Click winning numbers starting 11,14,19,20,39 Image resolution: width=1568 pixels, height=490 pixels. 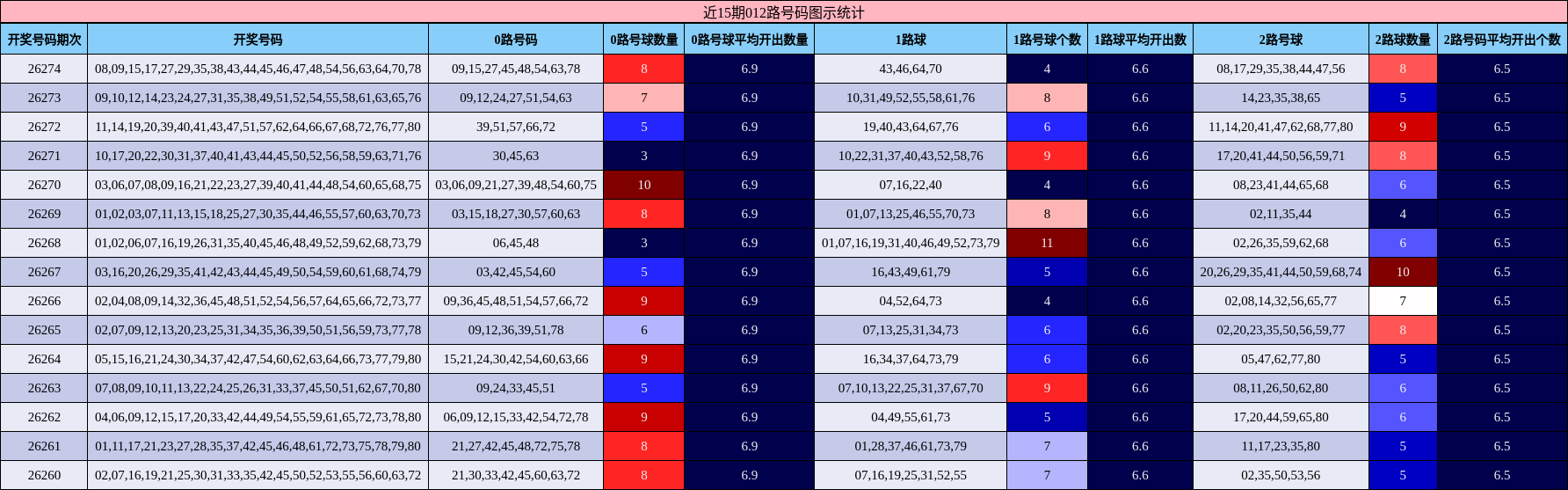pos(258,127)
